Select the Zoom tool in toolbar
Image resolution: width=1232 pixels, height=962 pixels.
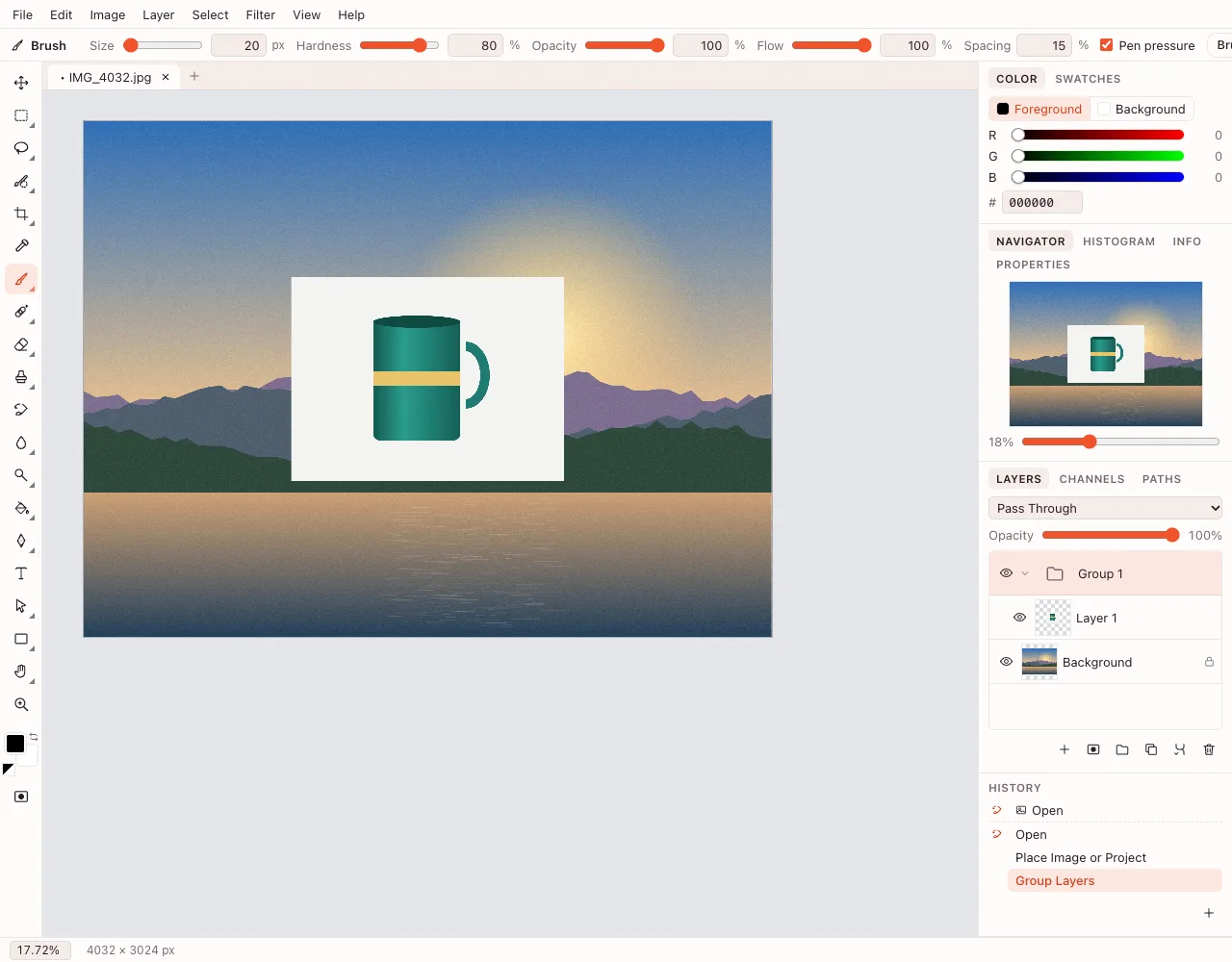21,704
